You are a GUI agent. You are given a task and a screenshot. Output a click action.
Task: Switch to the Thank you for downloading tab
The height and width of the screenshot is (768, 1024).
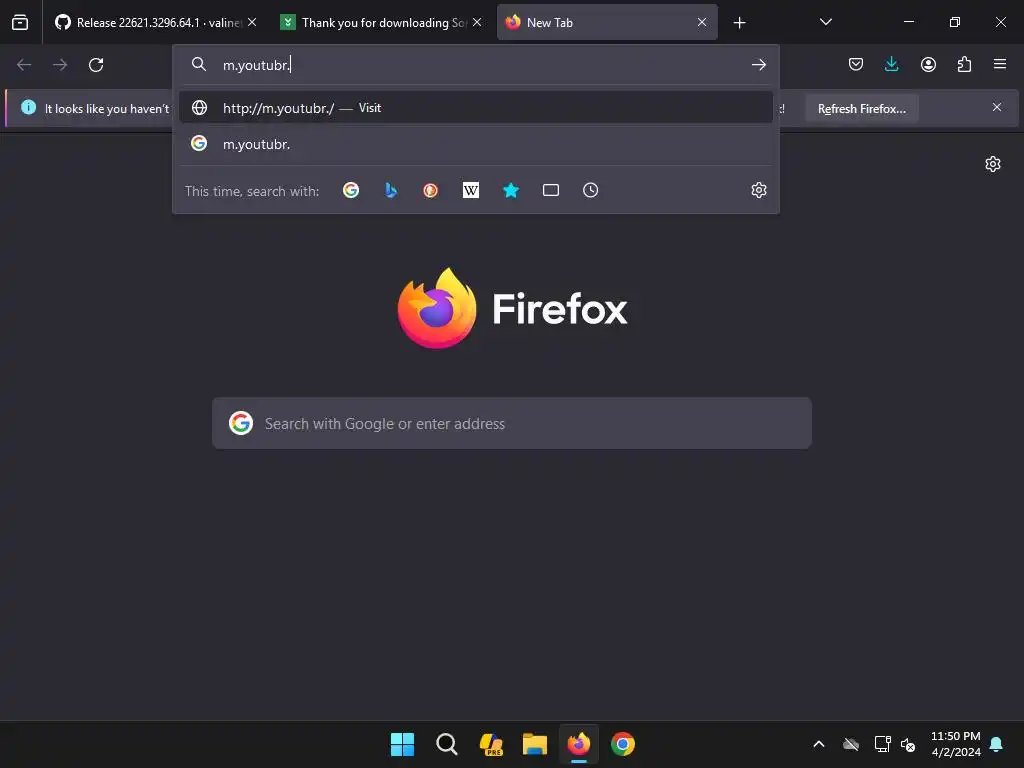[382, 22]
